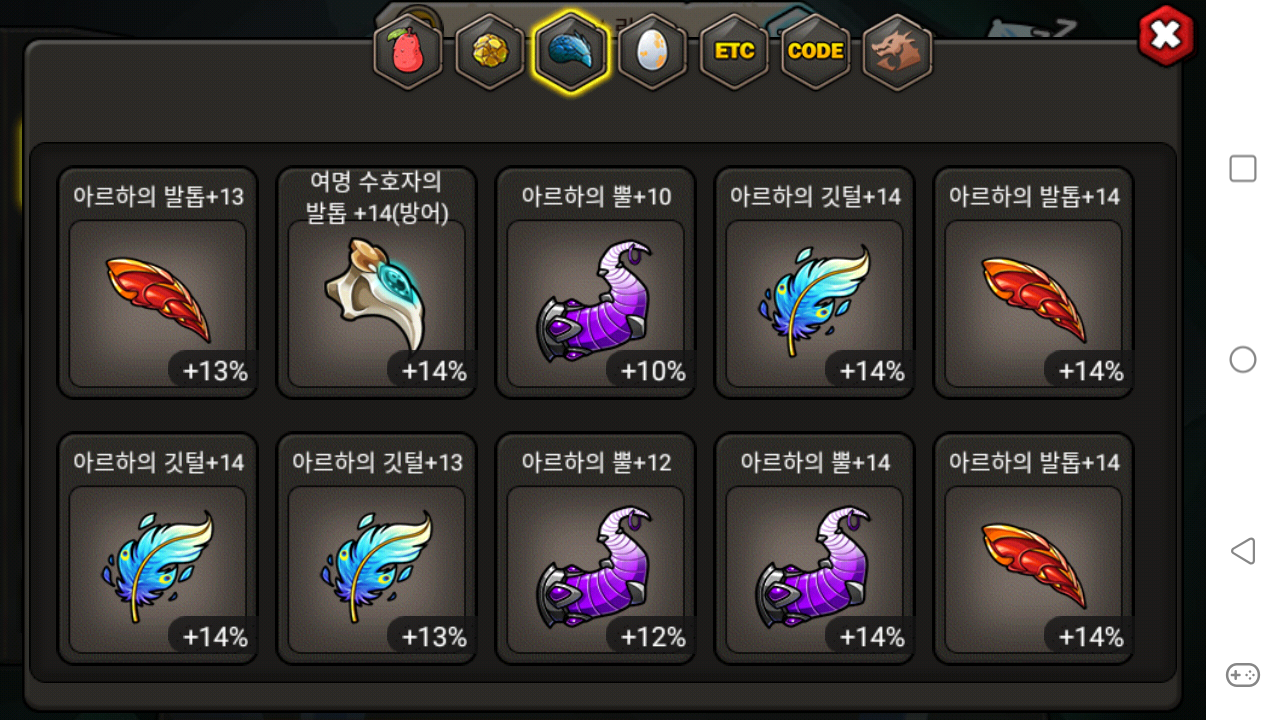Tap the Android triangle back button
Image resolution: width=1280 pixels, height=720 pixels.
pos(1242,551)
